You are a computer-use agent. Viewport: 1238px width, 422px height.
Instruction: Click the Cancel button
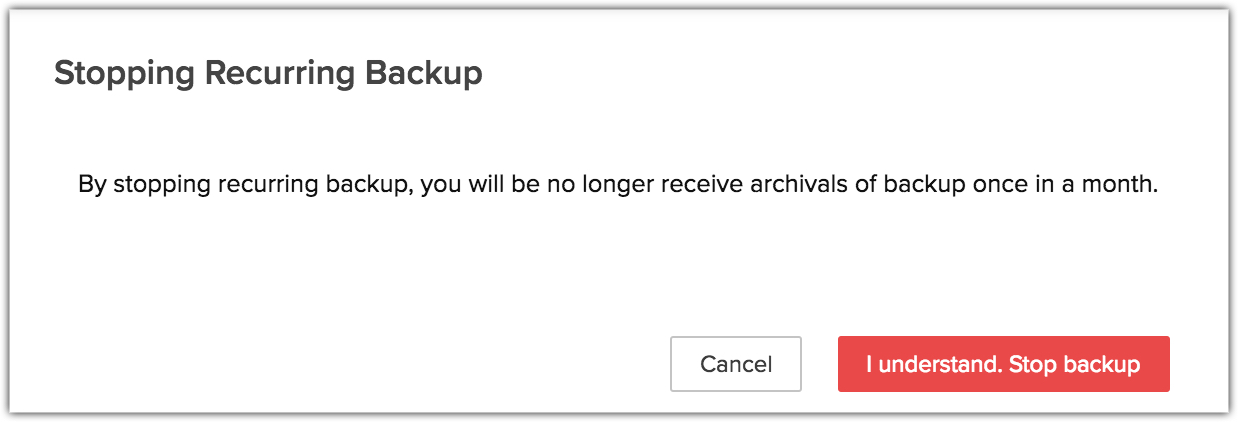[736, 364]
